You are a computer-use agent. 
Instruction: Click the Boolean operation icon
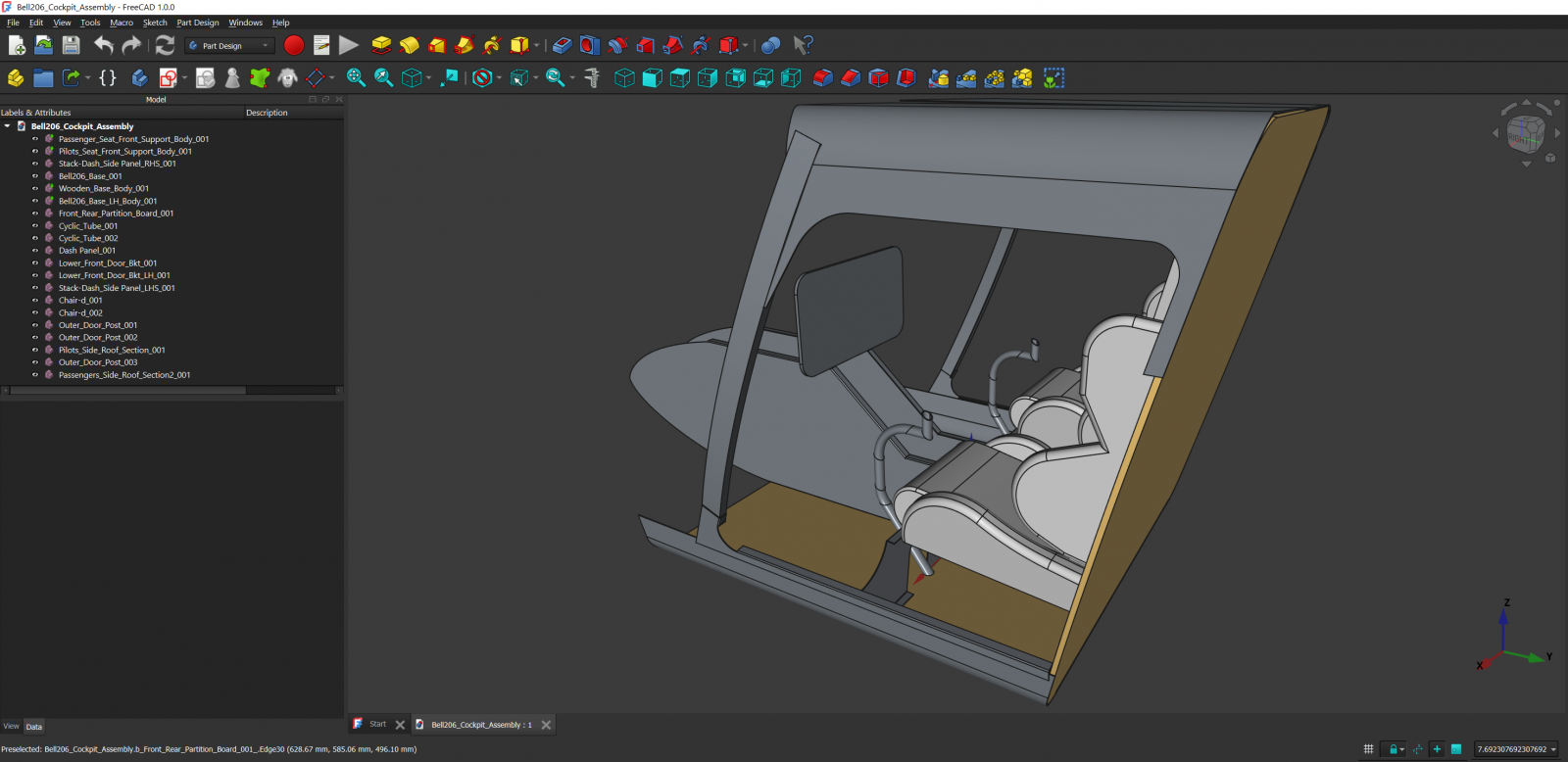pos(770,45)
